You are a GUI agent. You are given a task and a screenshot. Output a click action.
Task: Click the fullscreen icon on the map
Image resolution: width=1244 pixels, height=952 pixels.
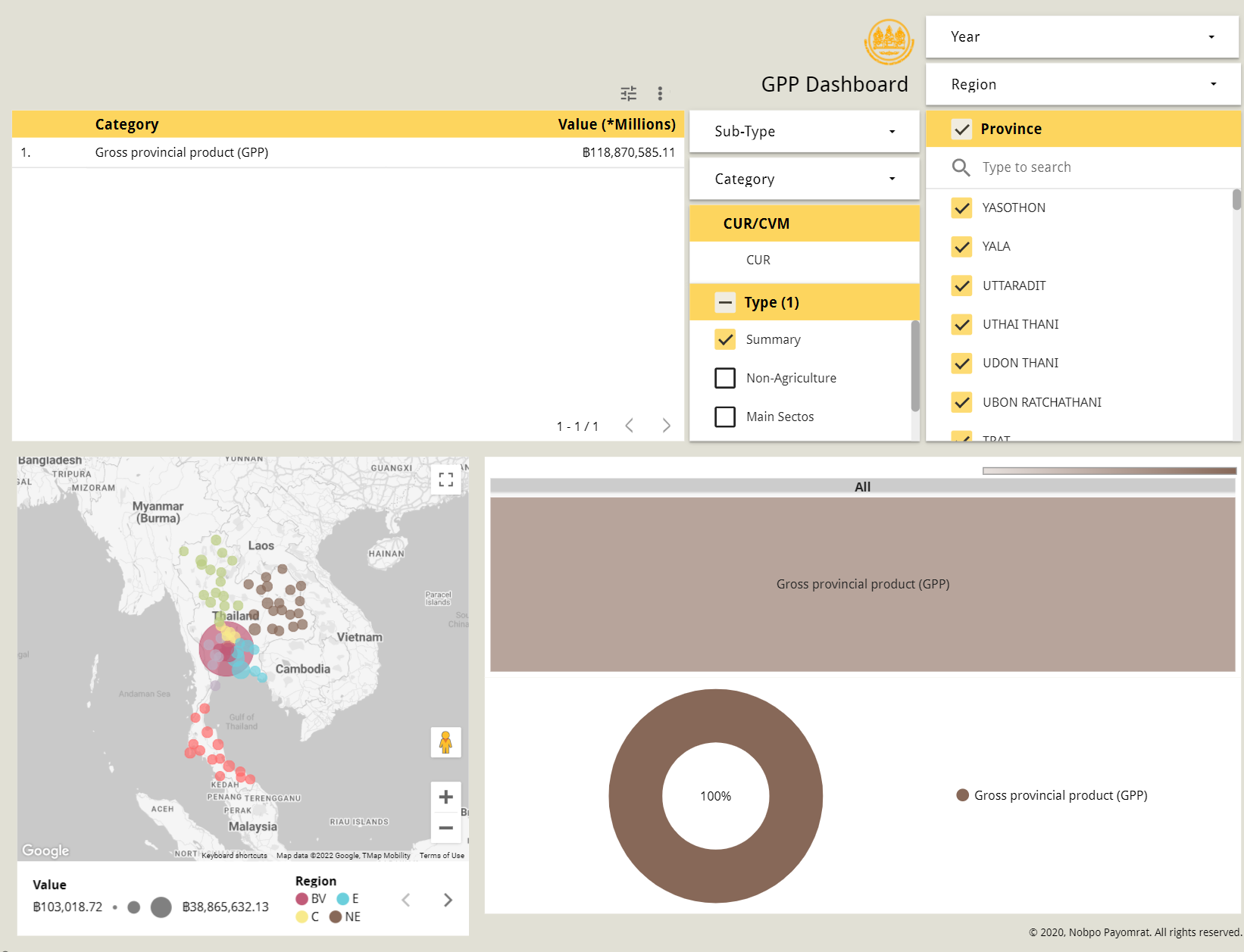click(446, 479)
